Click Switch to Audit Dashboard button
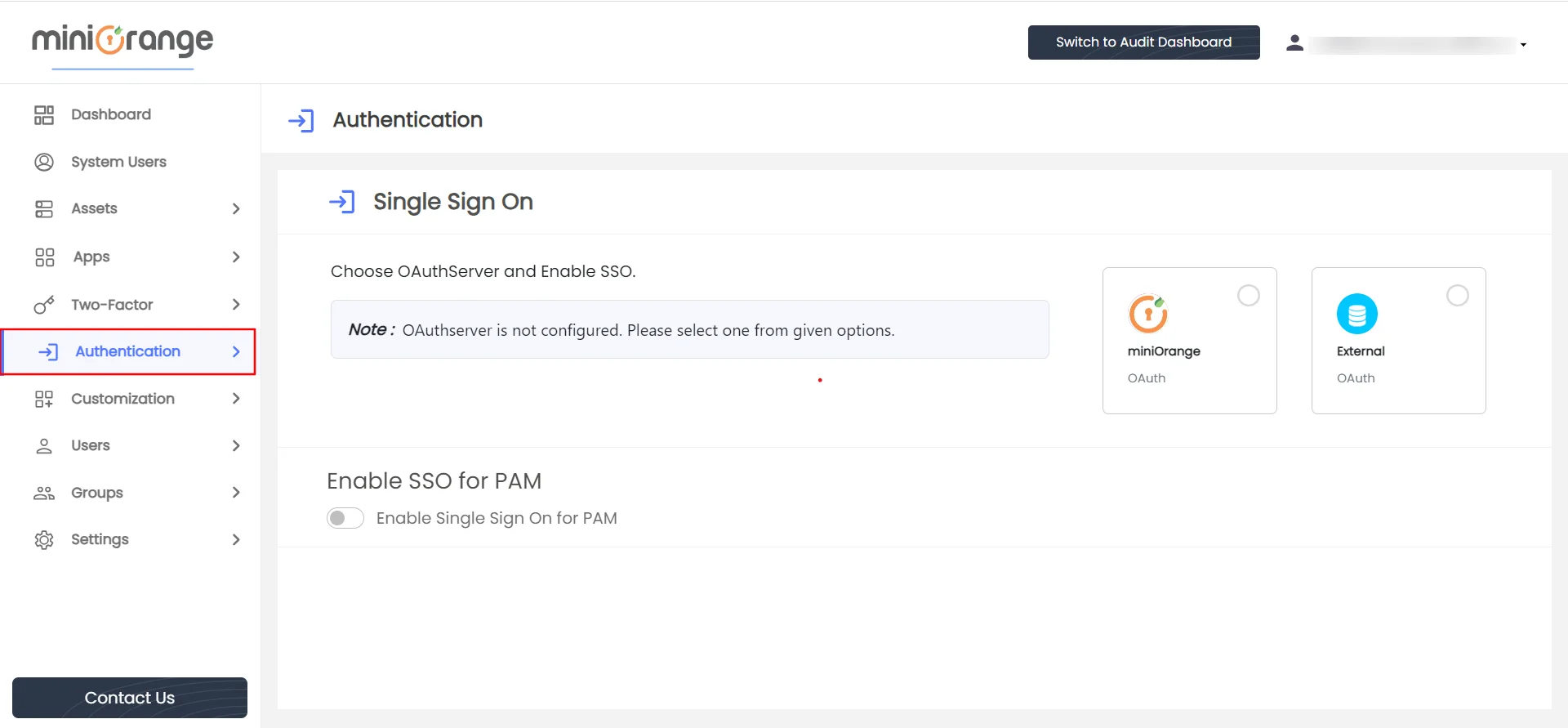The height and width of the screenshot is (728, 1568). pyautogui.click(x=1143, y=42)
